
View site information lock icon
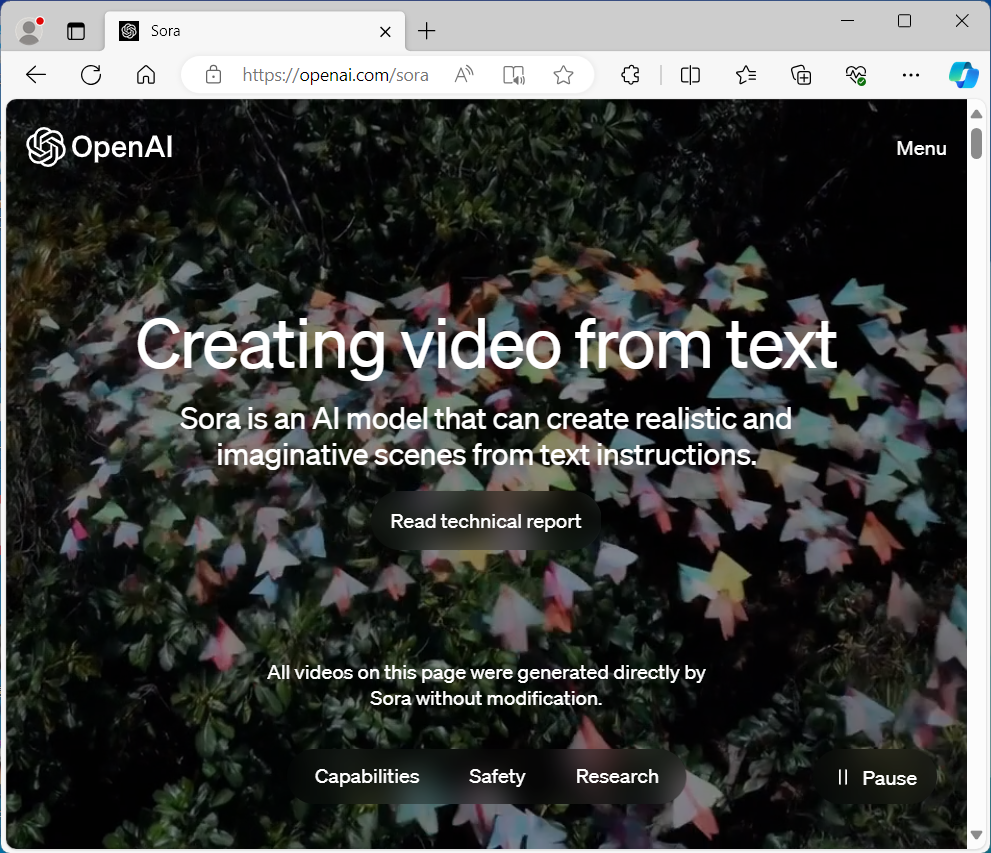point(214,75)
